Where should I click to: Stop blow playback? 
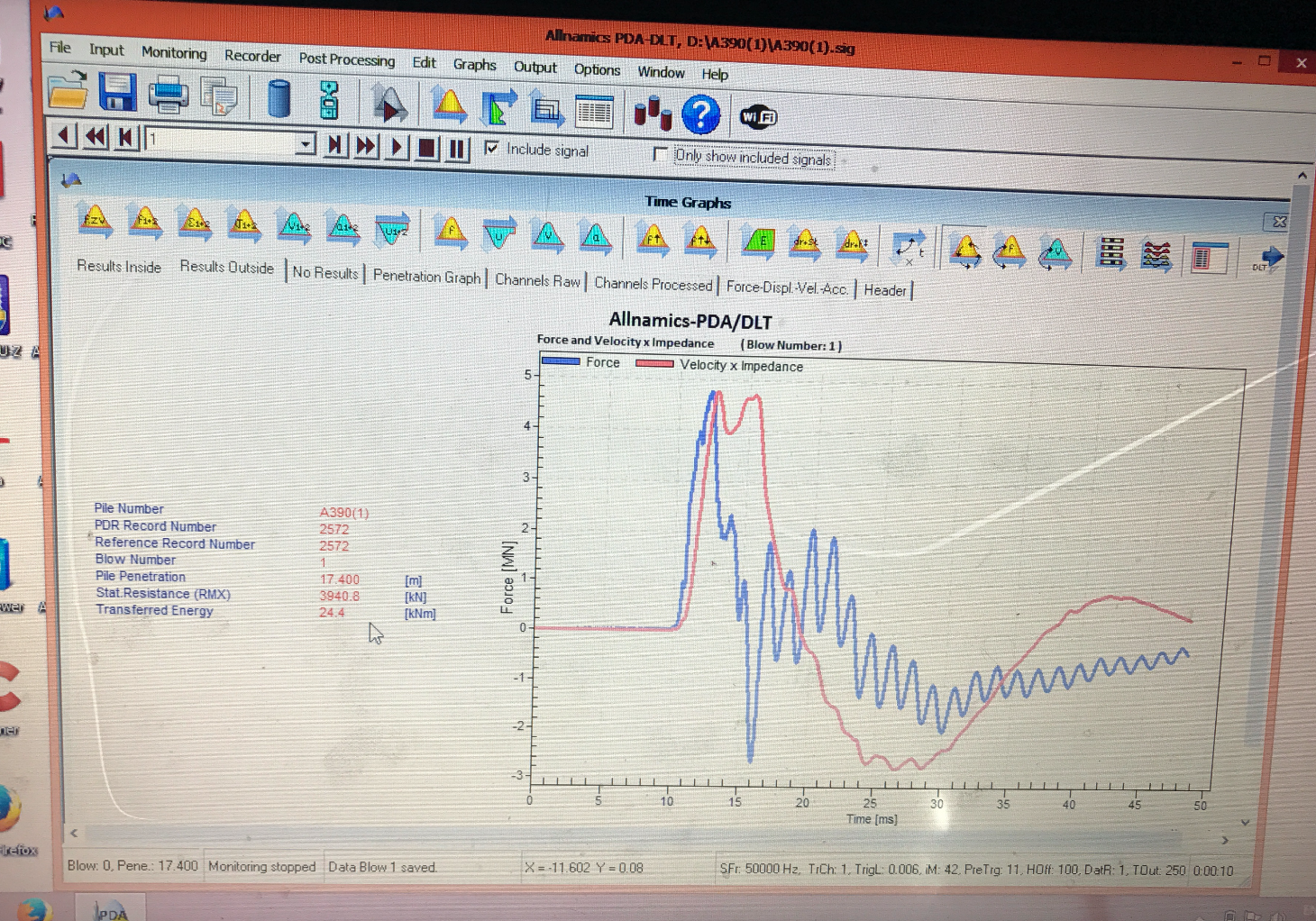click(x=427, y=148)
